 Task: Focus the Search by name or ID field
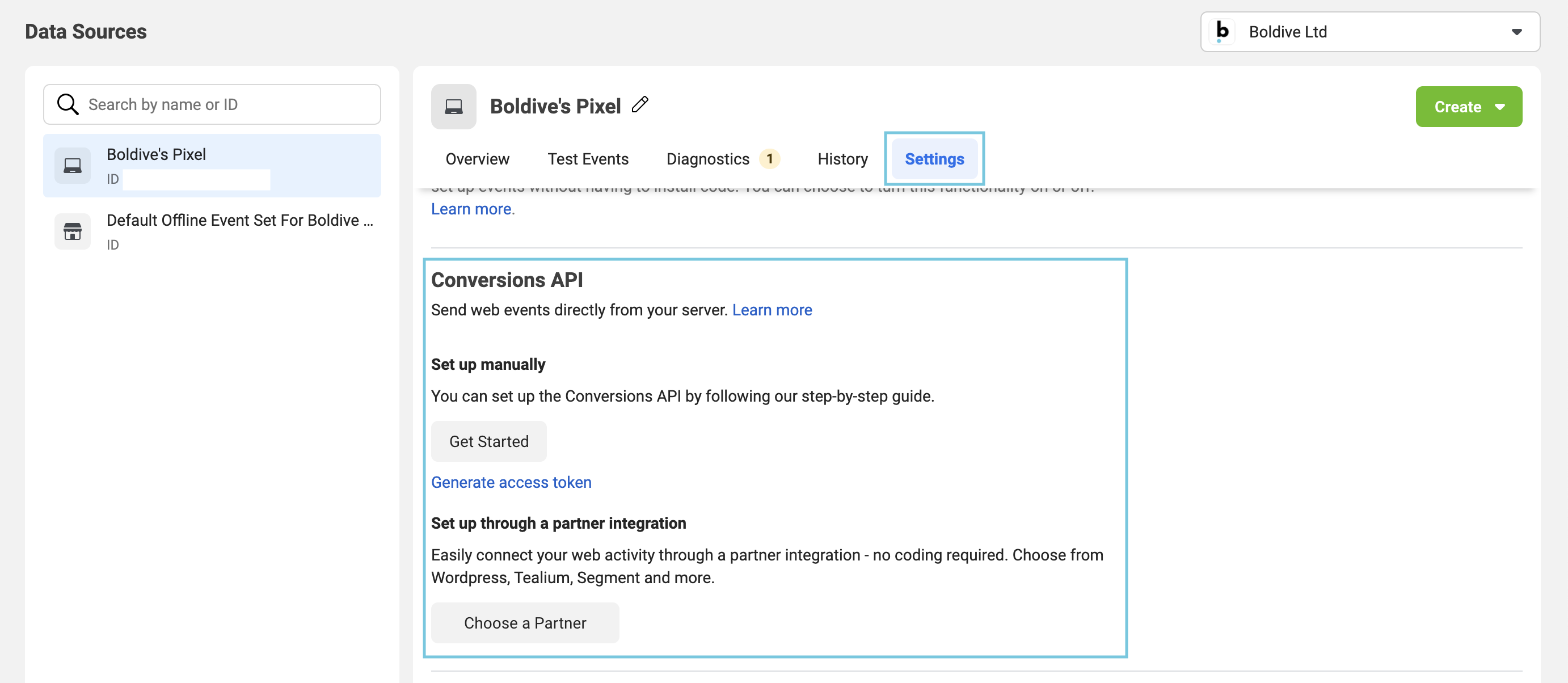(x=212, y=104)
